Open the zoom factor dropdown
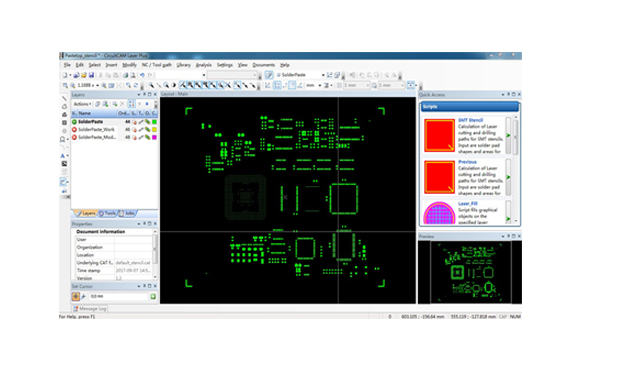640x370 pixels. click(97, 85)
